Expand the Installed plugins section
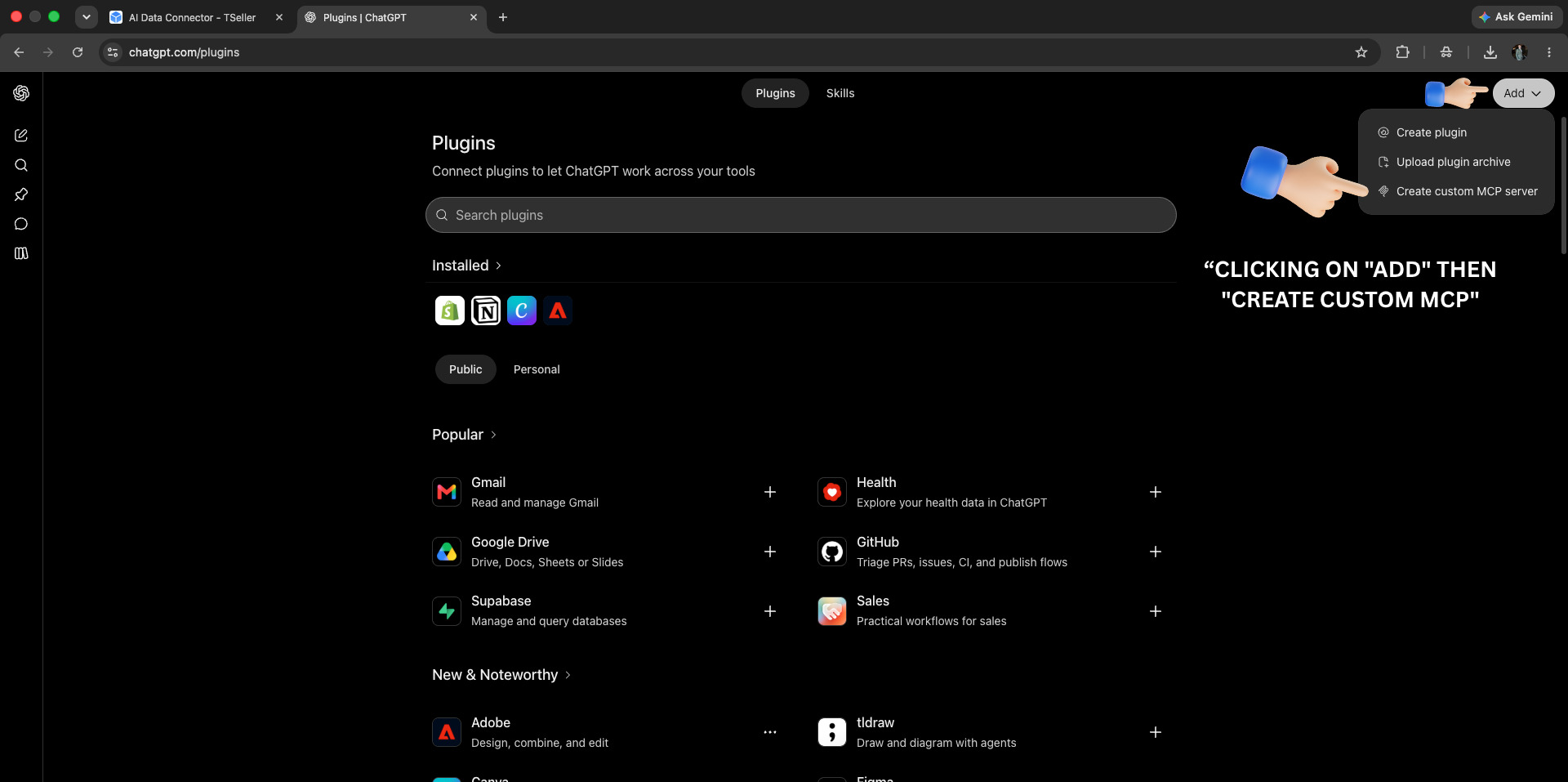Image resolution: width=1568 pixels, height=782 pixels. click(x=467, y=266)
